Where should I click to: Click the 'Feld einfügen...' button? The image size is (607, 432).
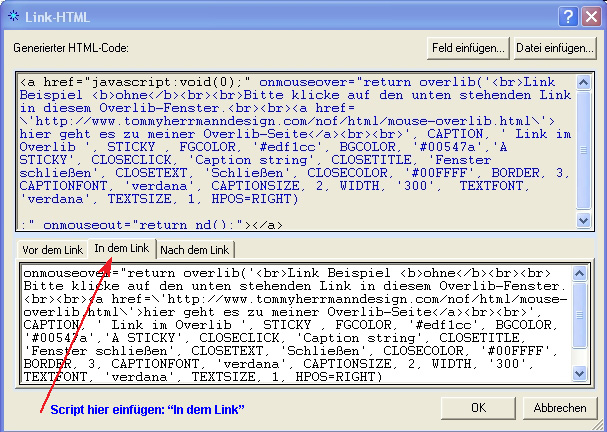468,47
